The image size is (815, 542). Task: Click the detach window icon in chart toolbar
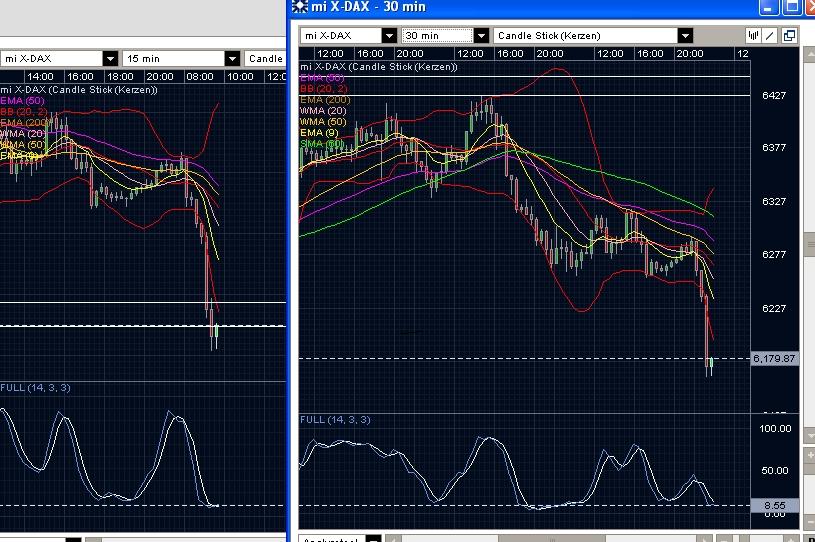[x=789, y=35]
